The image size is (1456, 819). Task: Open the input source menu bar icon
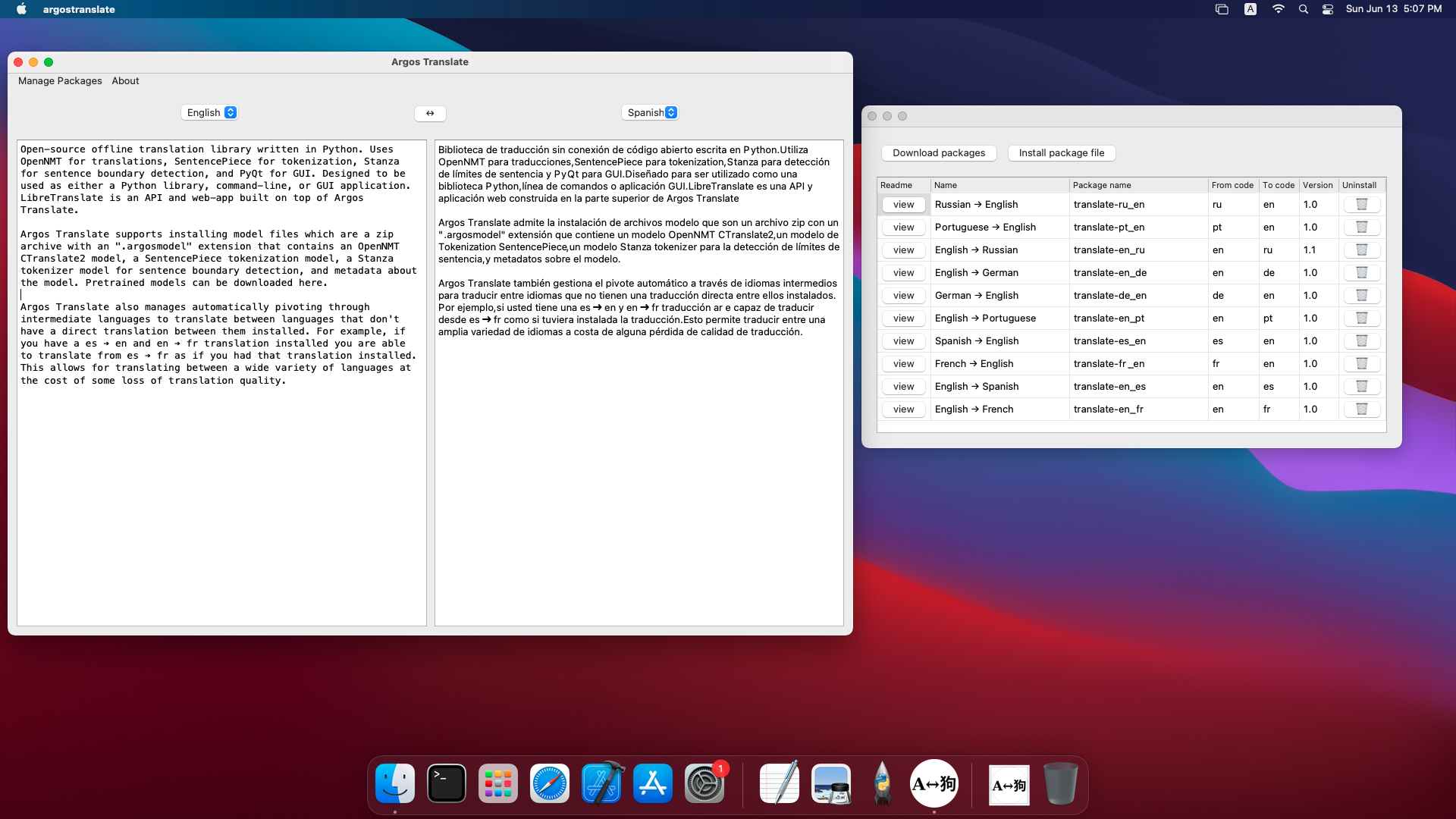tap(1250, 9)
